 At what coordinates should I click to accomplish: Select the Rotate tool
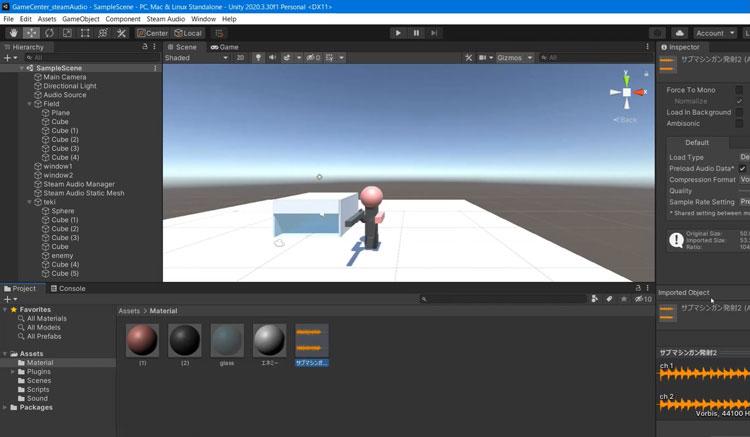tap(49, 33)
